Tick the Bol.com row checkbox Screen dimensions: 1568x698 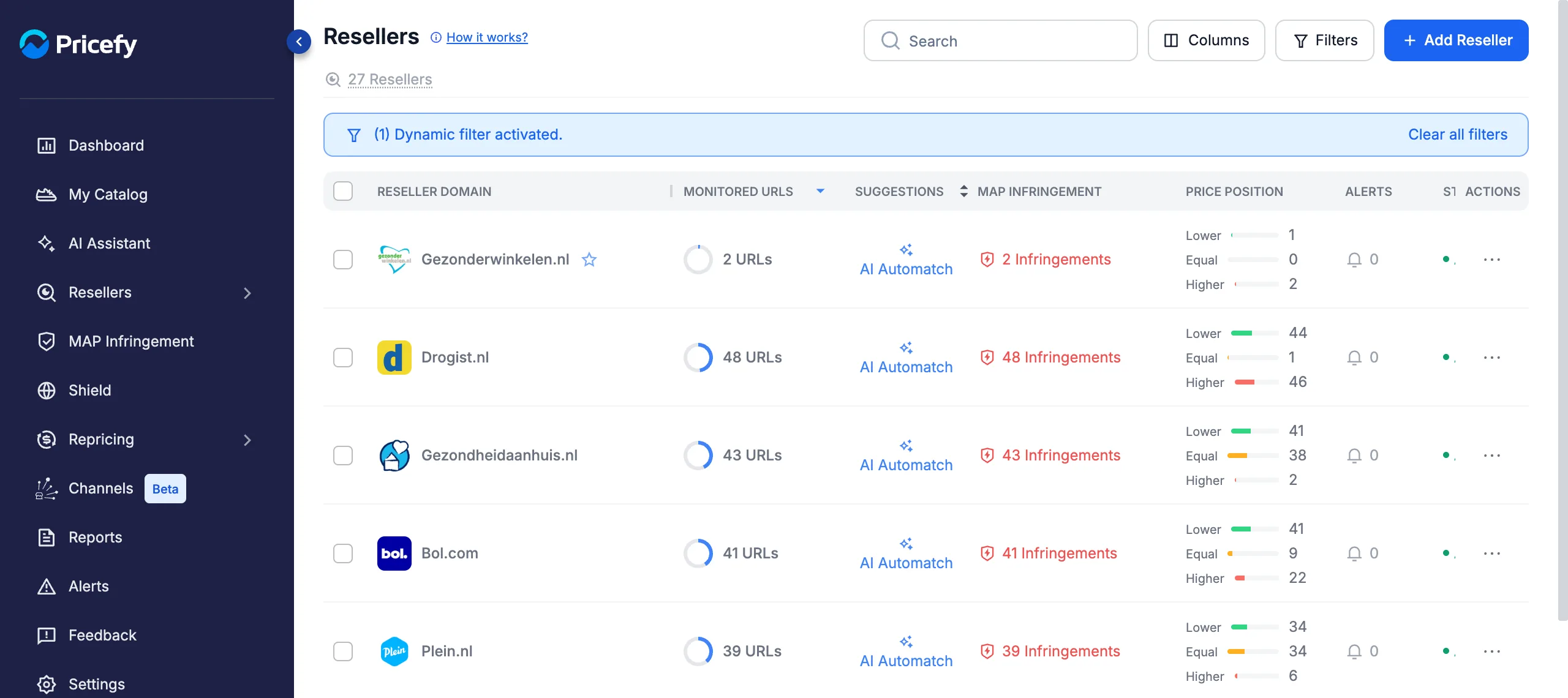coord(343,554)
